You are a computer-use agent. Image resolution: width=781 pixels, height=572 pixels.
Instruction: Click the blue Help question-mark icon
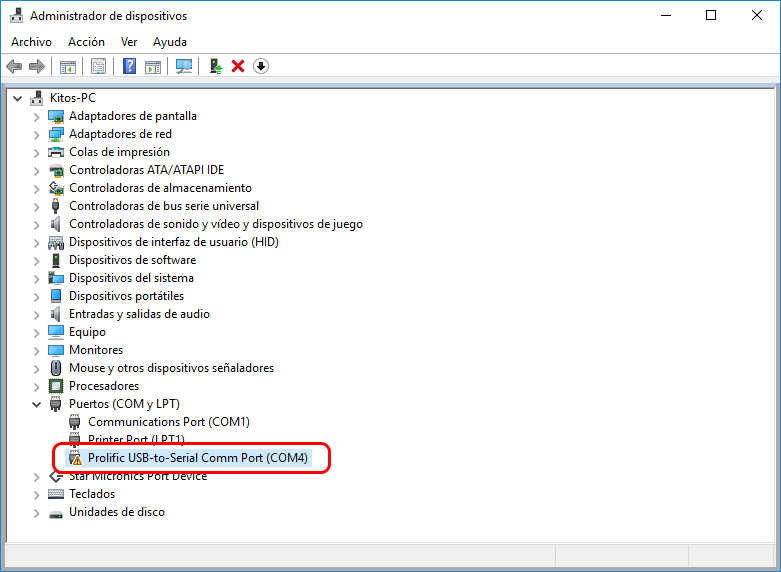[x=130, y=66]
